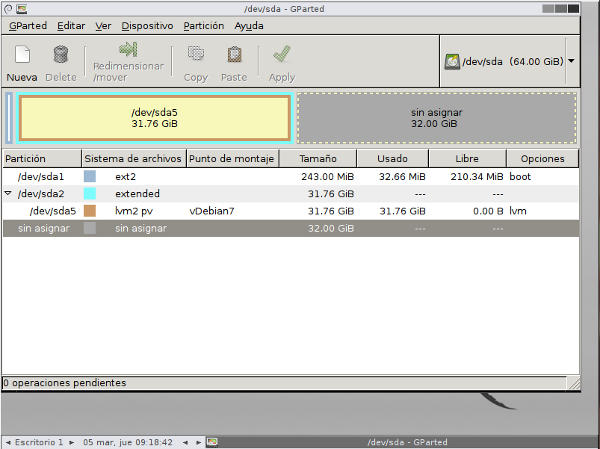The width and height of the screenshot is (600, 449).
Task: Minimize the GParted window
Action: click(548, 8)
